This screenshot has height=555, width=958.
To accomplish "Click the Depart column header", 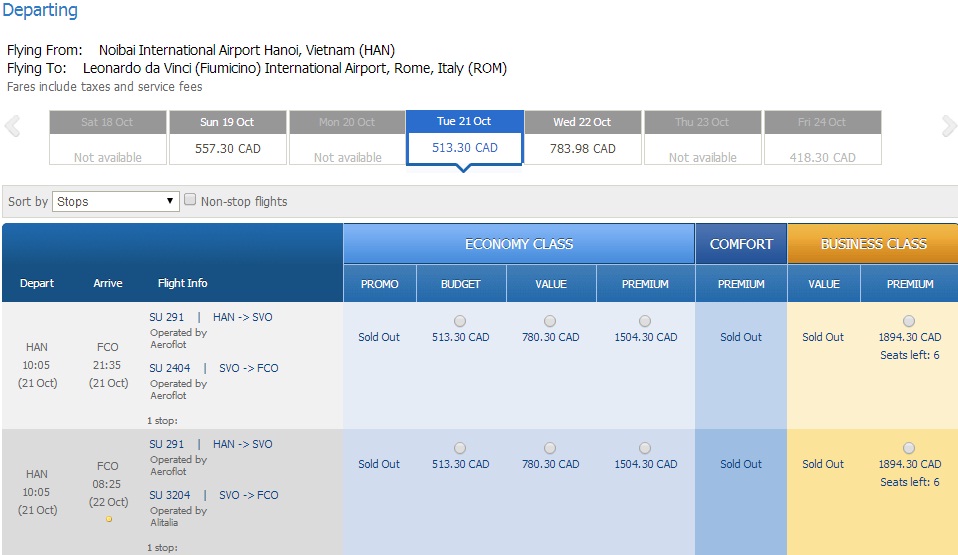I will [37, 283].
